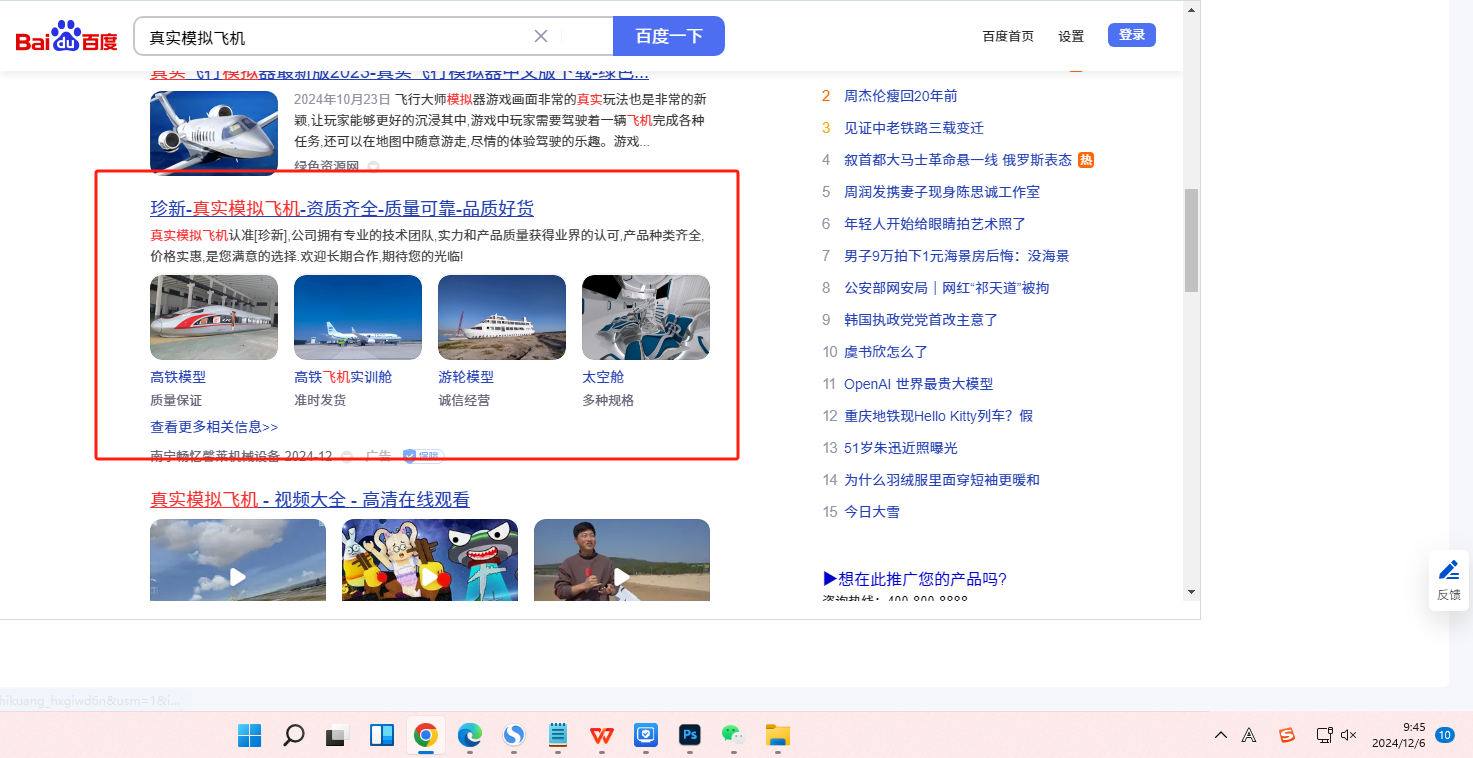
Task: Open File Explorer from taskbar
Action: [778, 736]
